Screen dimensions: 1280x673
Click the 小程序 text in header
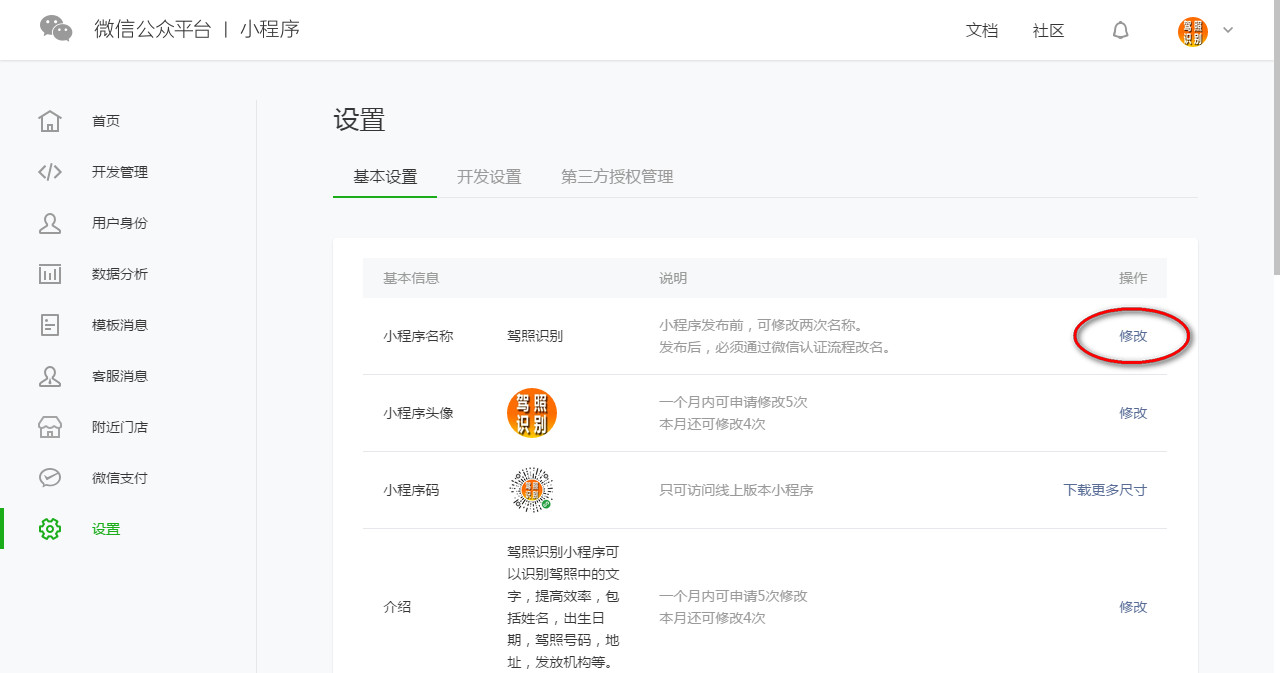pyautogui.click(x=270, y=29)
